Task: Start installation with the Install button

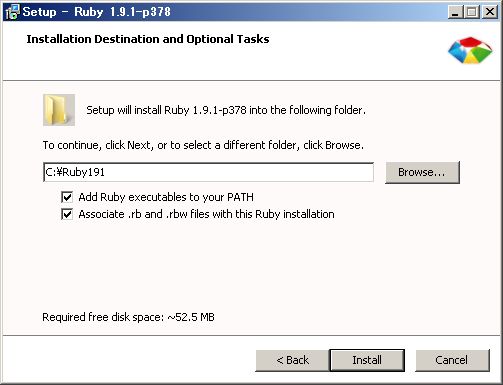Action: click(367, 360)
